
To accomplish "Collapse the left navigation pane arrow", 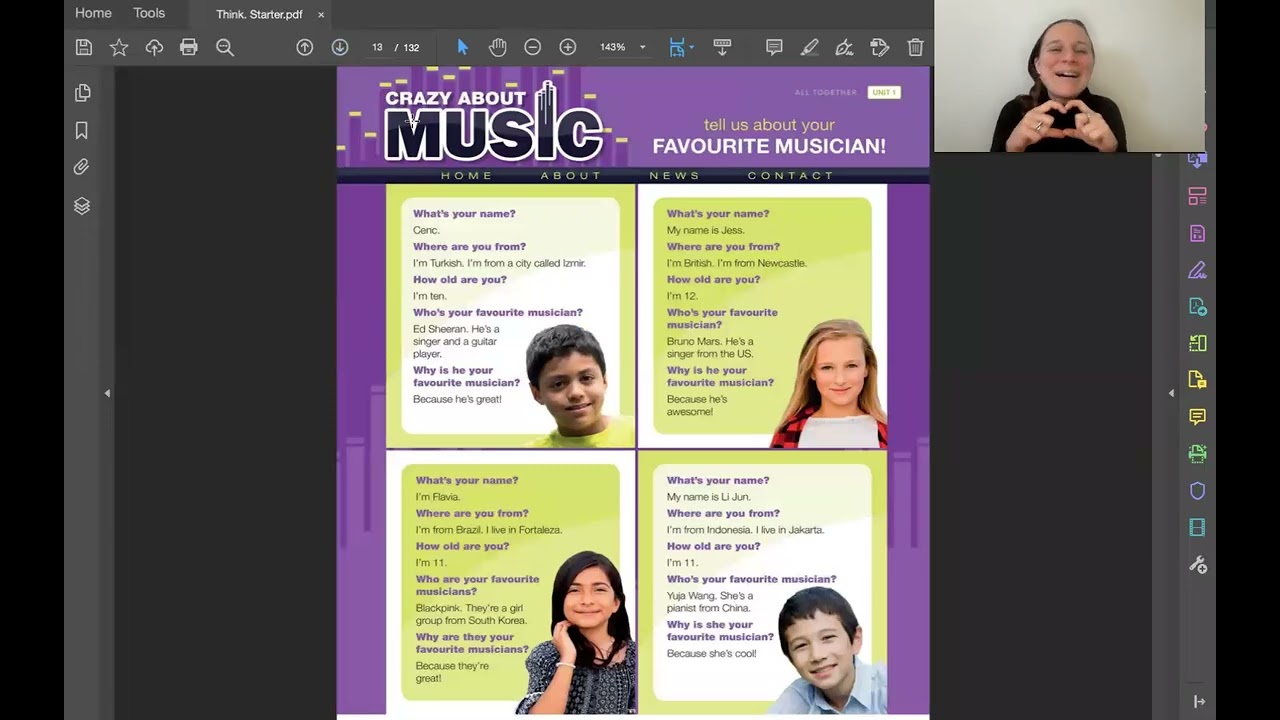I will pos(107,393).
